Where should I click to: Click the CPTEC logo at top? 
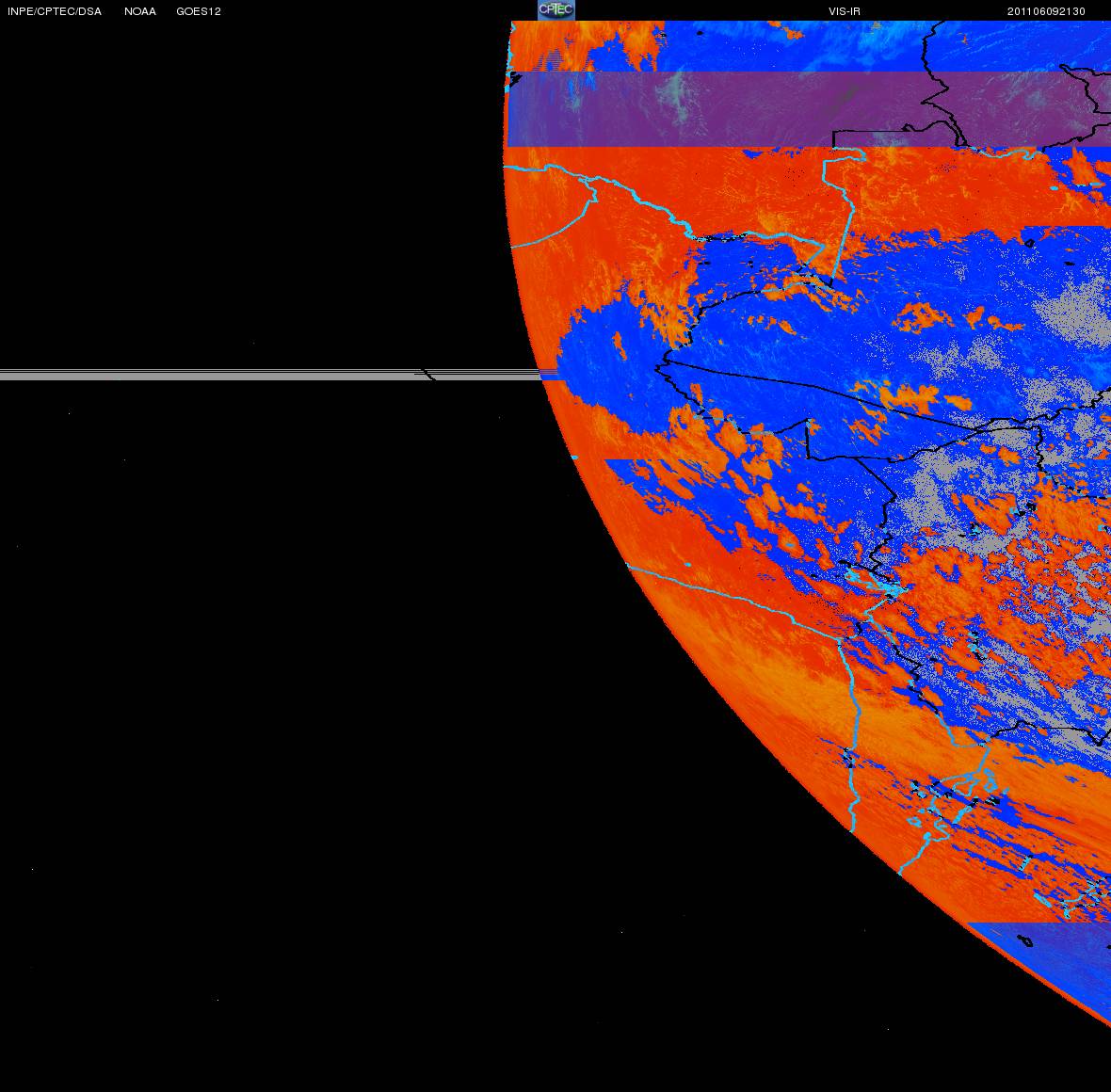click(556, 10)
